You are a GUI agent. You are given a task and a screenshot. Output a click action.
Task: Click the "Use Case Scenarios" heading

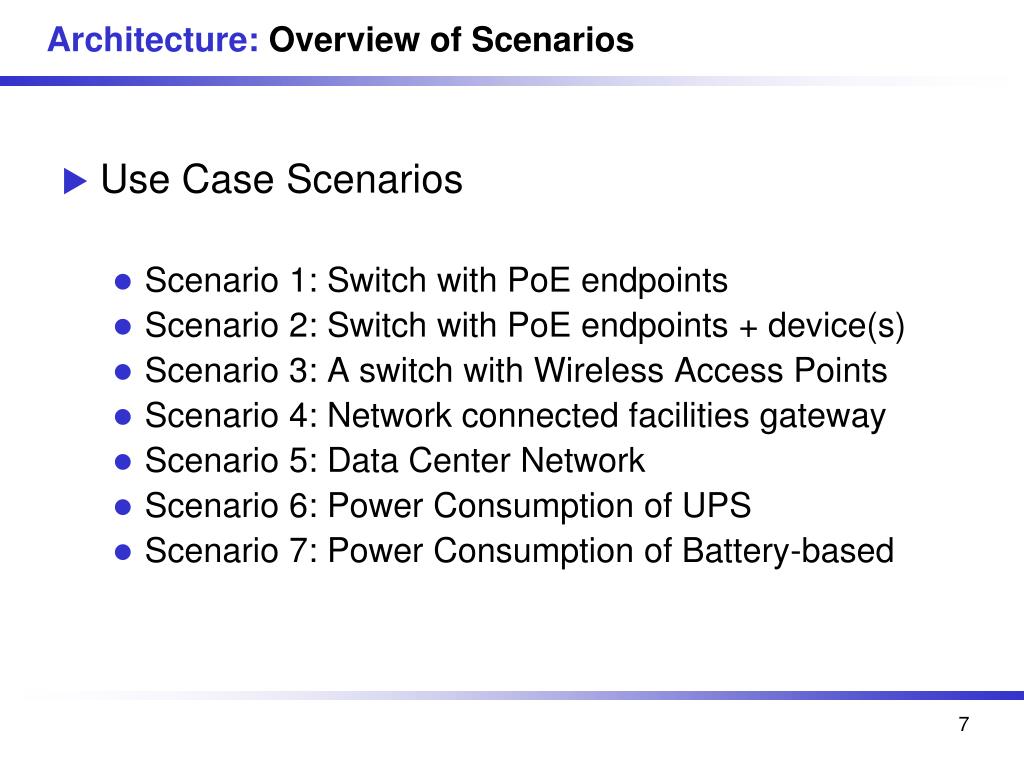click(x=282, y=181)
